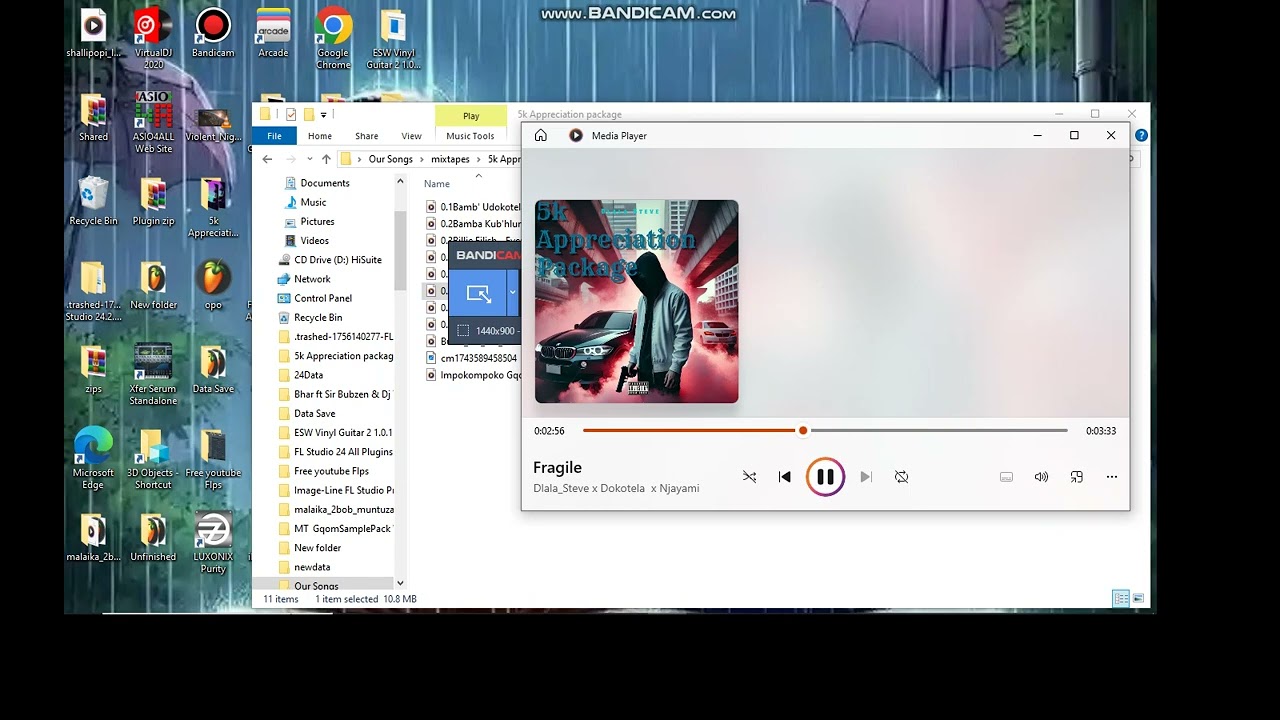The image size is (1280, 720).
Task: Open the desktop Recycle Bin icon
Action: point(93,201)
